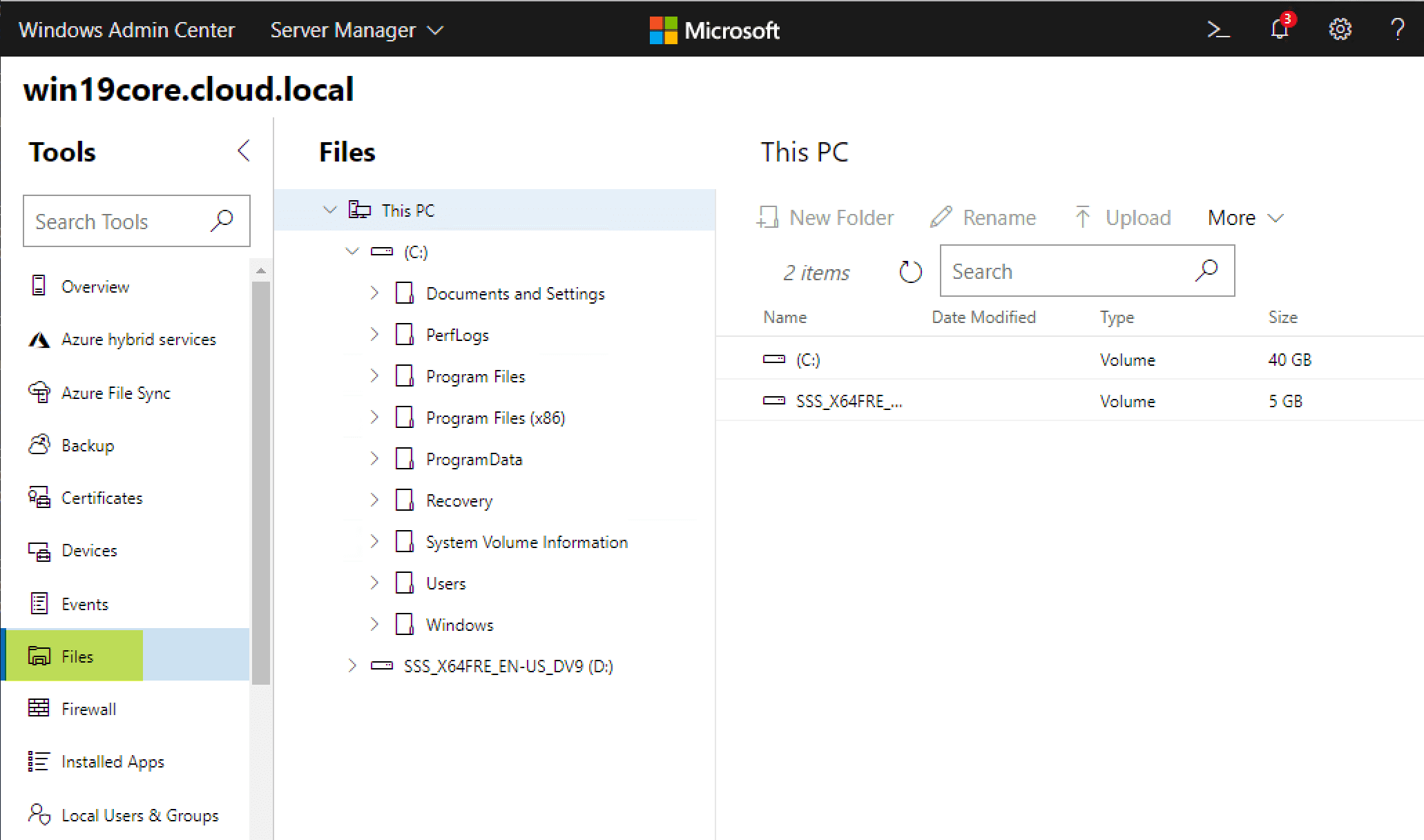Select the Devices tool

89,550
